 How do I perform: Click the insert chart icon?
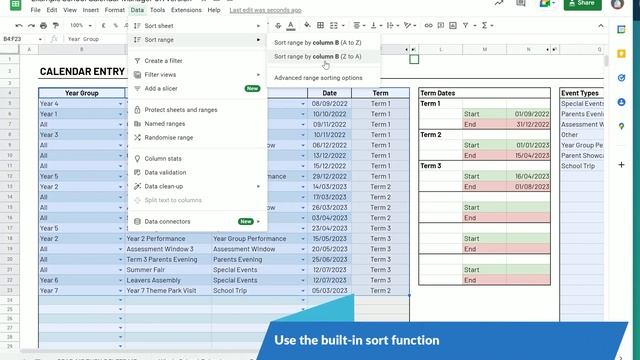point(453,26)
